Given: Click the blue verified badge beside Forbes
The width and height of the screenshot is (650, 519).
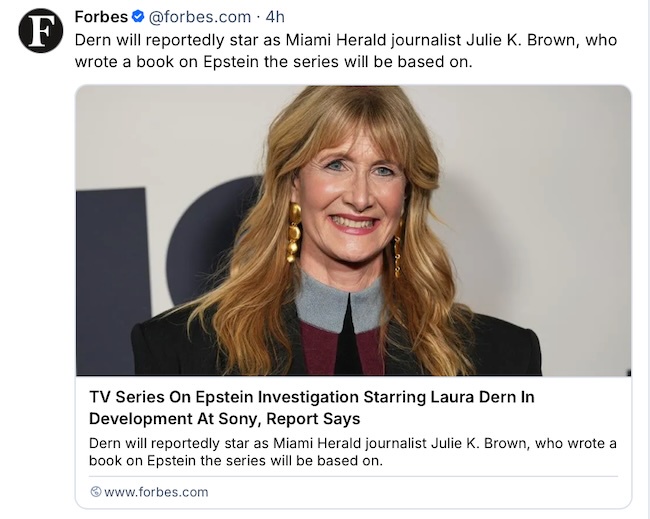Looking at the screenshot, I should click(139, 17).
